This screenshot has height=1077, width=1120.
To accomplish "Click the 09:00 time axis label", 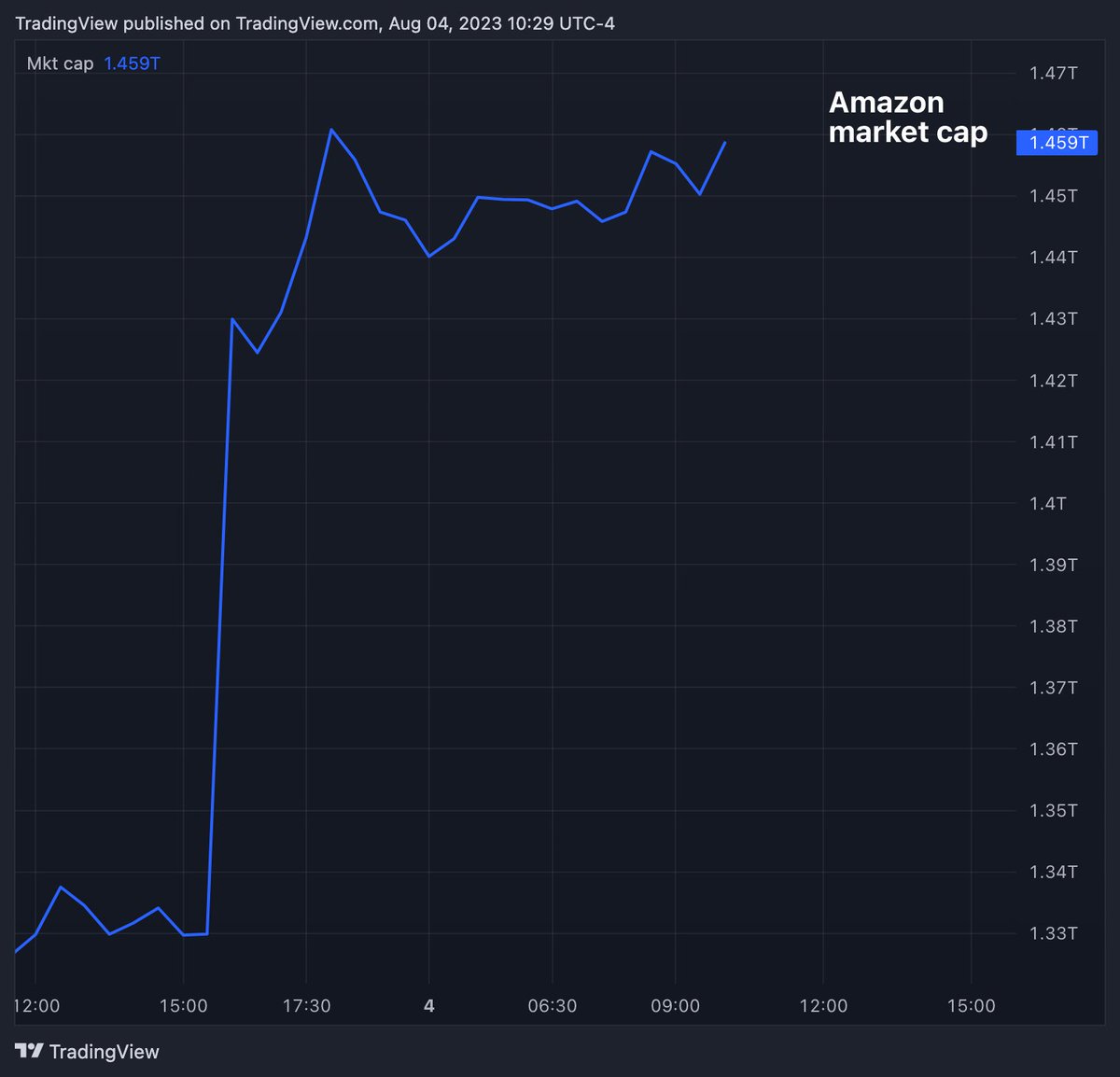I will click(675, 1006).
